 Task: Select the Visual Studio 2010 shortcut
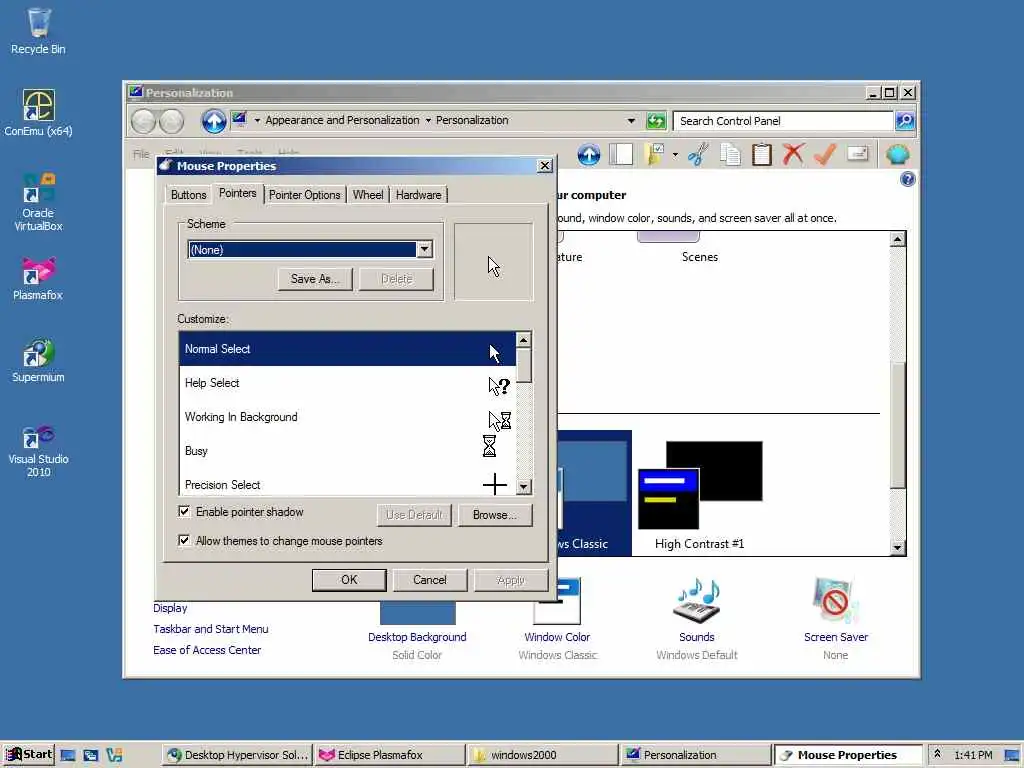(x=38, y=451)
